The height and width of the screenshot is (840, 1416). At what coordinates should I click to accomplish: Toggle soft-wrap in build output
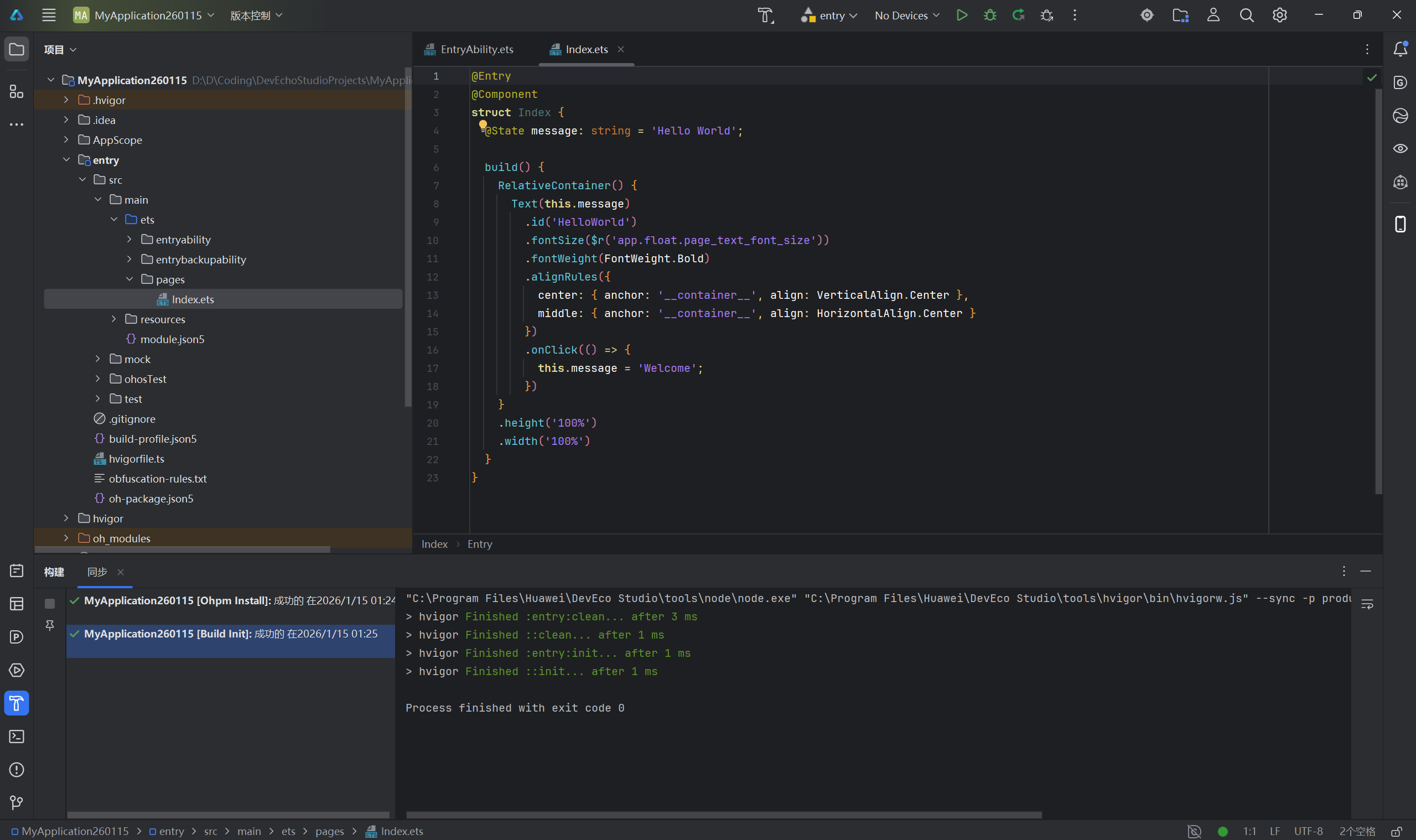point(1367,604)
